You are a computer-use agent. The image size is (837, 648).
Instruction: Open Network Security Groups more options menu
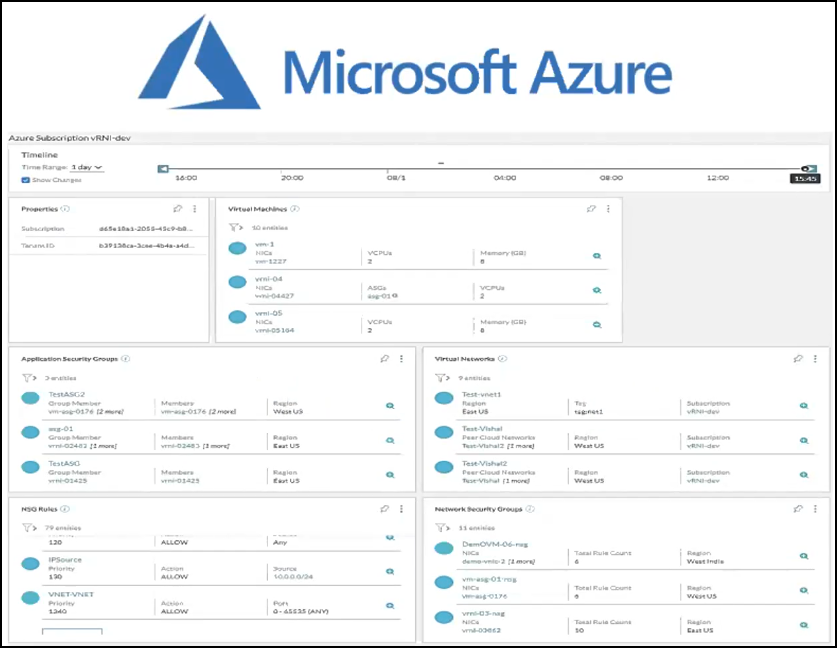click(815, 509)
